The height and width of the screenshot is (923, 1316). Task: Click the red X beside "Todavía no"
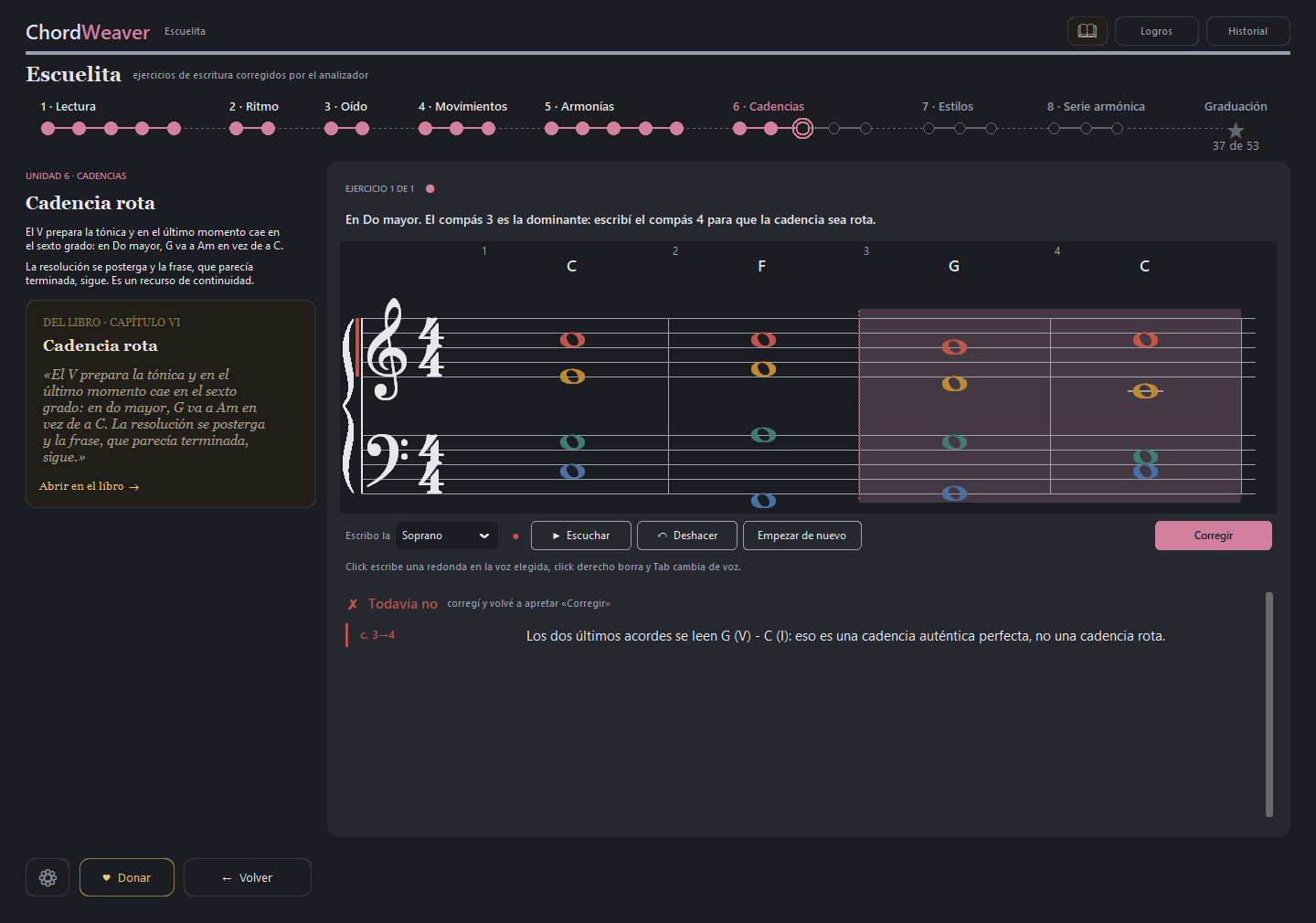coord(353,604)
